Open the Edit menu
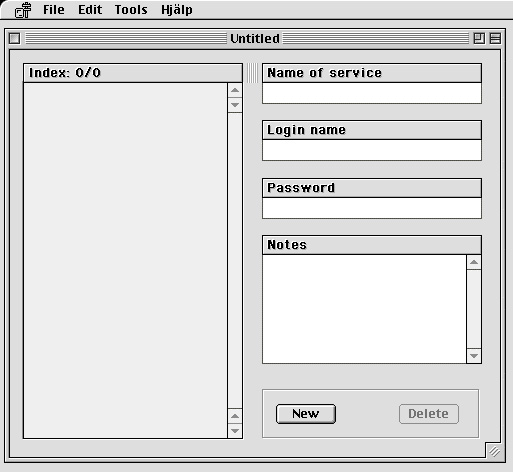The width and height of the screenshot is (513, 472). (90, 10)
